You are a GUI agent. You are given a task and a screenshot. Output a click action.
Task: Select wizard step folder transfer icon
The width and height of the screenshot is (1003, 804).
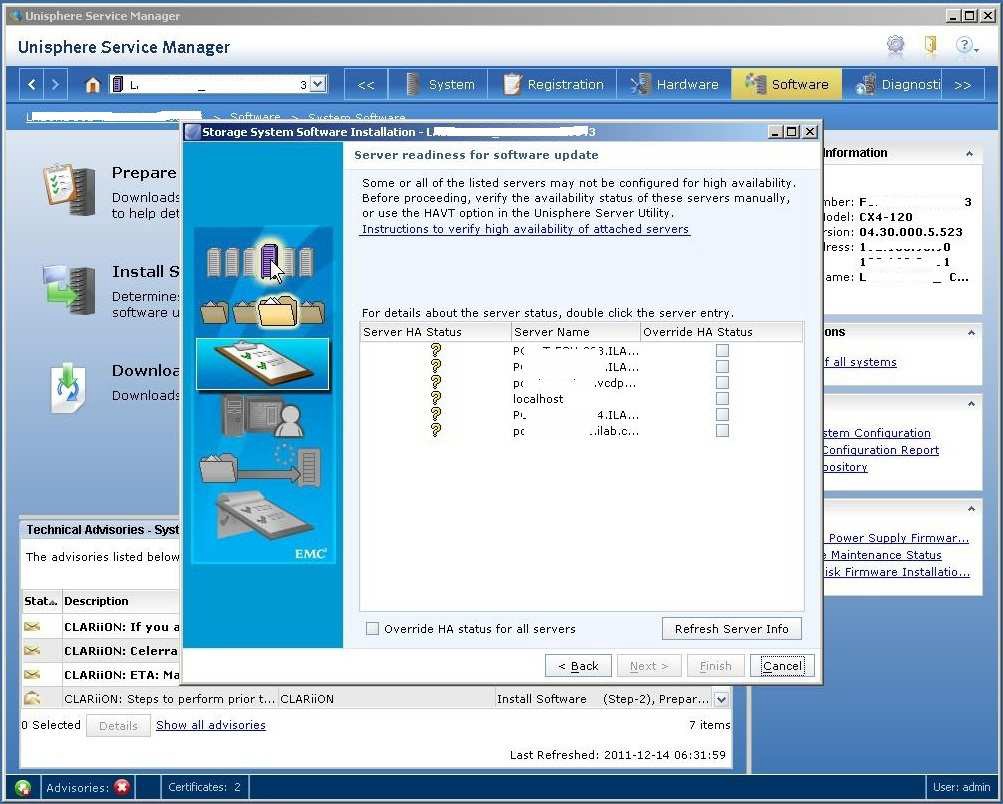pos(261,466)
